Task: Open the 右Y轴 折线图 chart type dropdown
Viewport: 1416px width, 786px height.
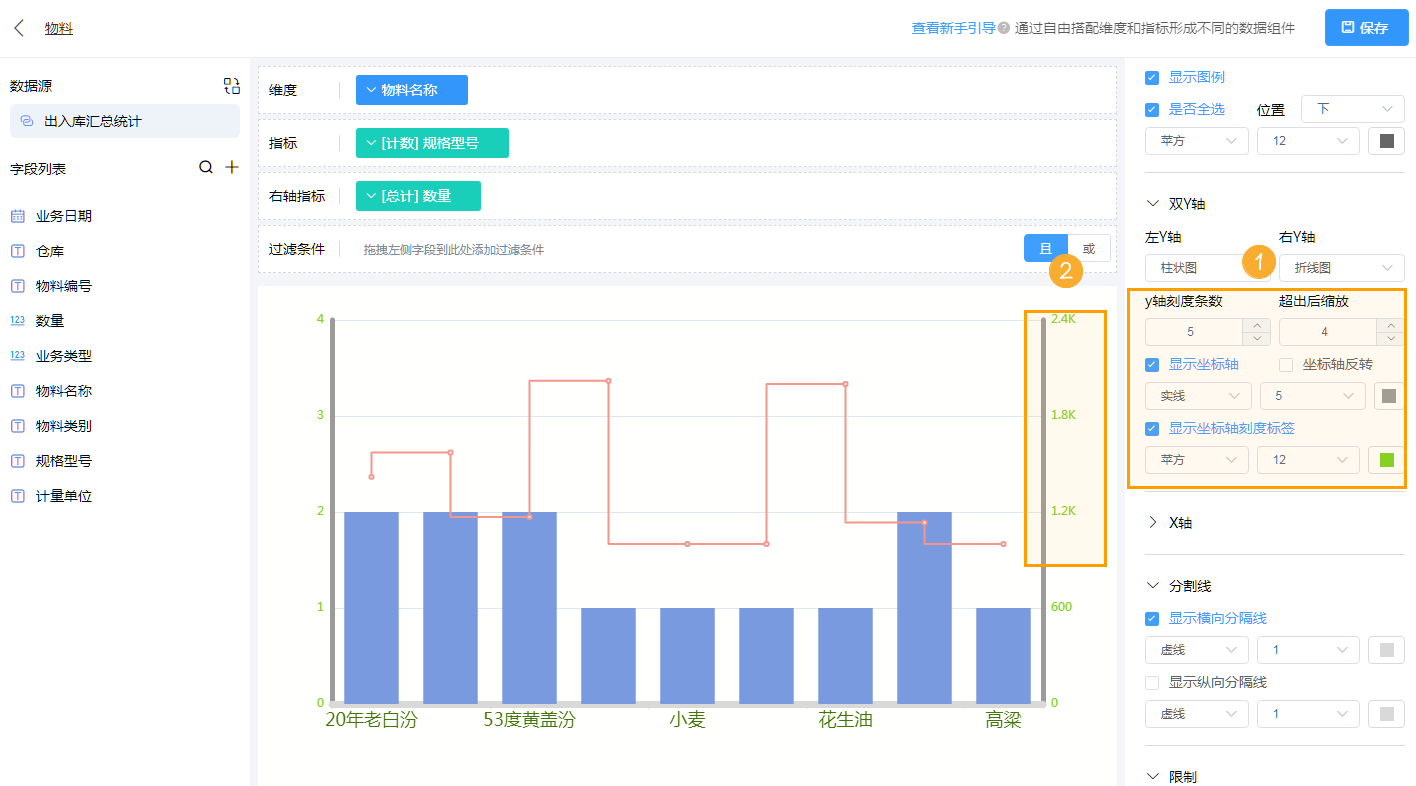Action: pos(1341,268)
